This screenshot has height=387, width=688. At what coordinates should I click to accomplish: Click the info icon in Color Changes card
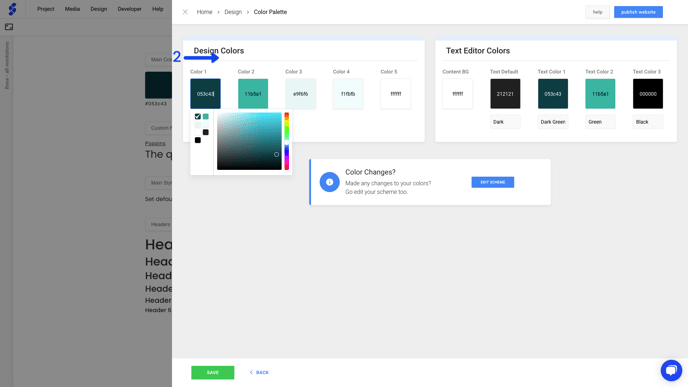click(x=330, y=182)
